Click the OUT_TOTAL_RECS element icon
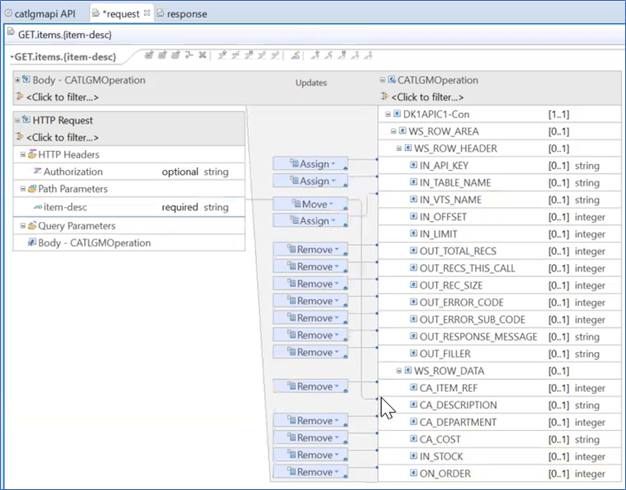The width and height of the screenshot is (626, 490). click(x=414, y=251)
